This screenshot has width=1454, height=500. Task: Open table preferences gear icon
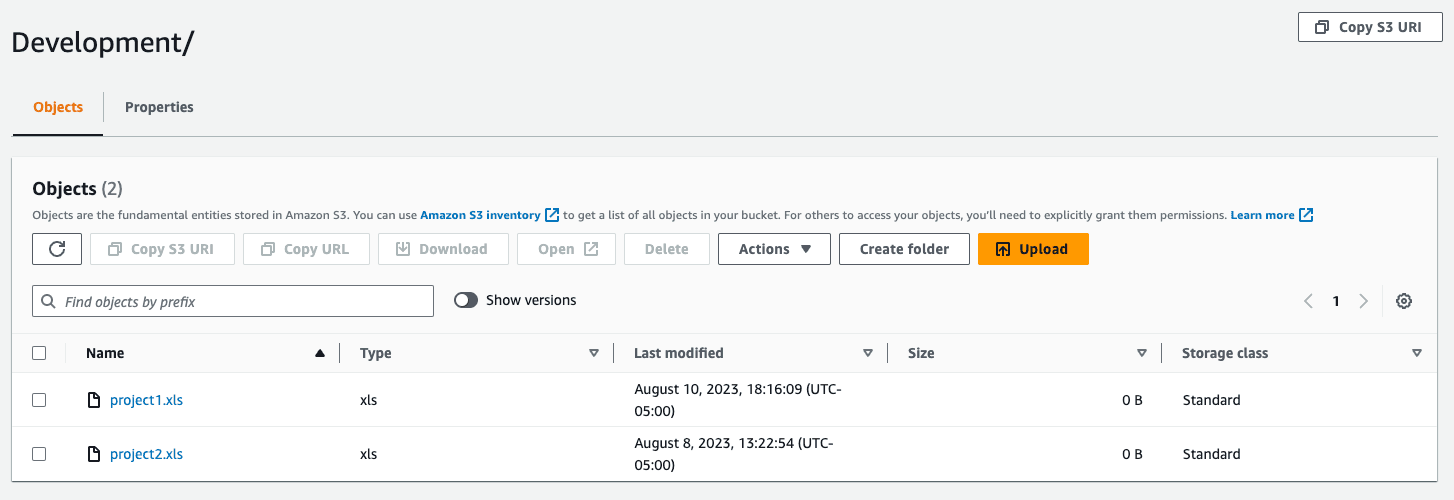point(1404,301)
